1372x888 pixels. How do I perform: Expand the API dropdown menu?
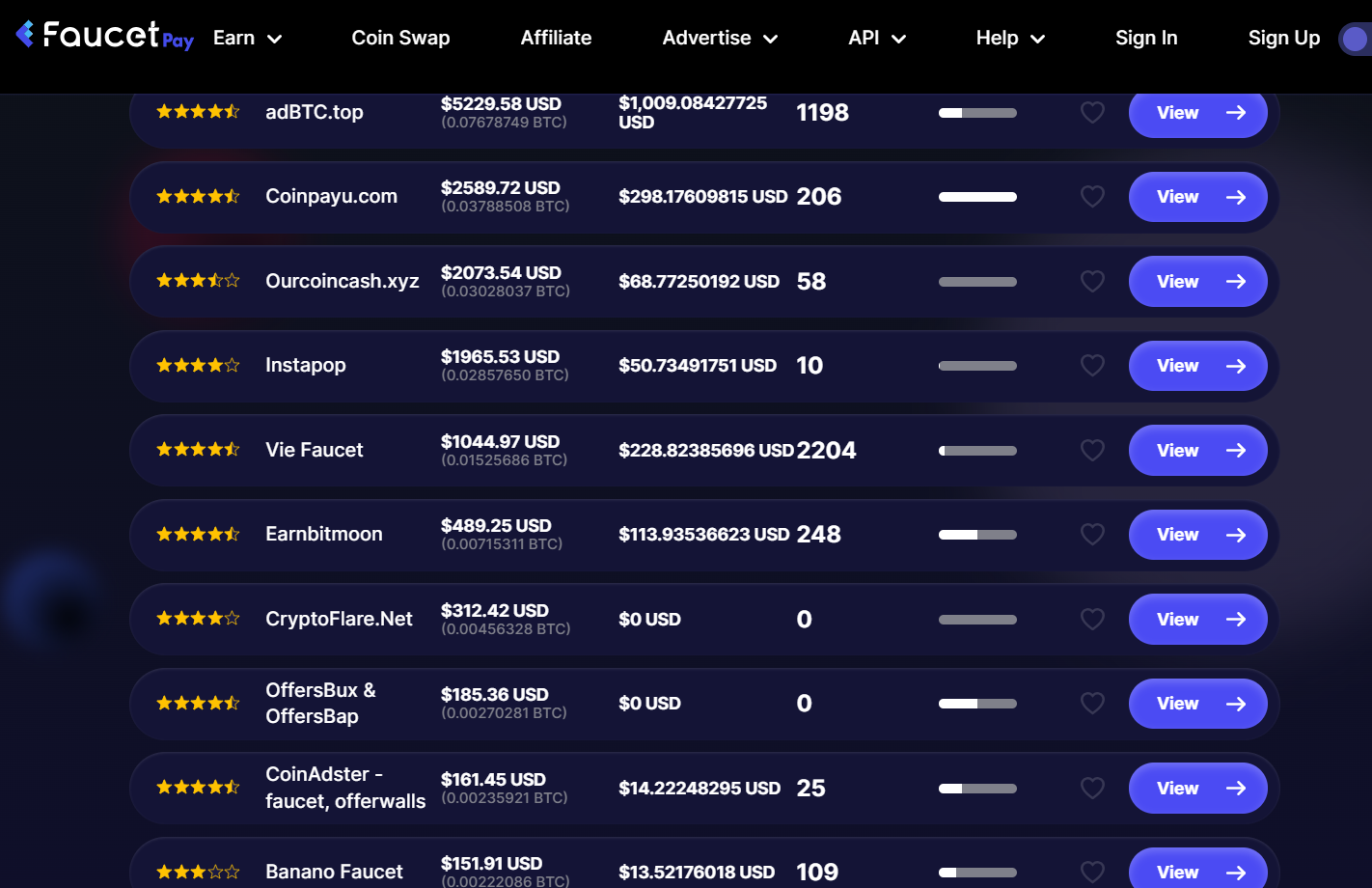[877, 38]
